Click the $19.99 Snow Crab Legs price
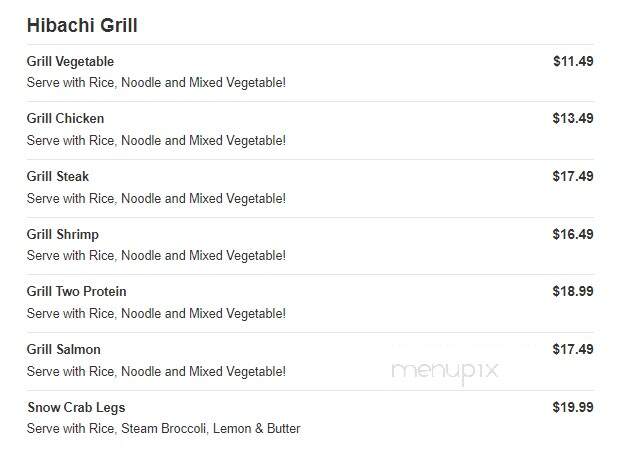The image size is (624, 453). point(573,407)
